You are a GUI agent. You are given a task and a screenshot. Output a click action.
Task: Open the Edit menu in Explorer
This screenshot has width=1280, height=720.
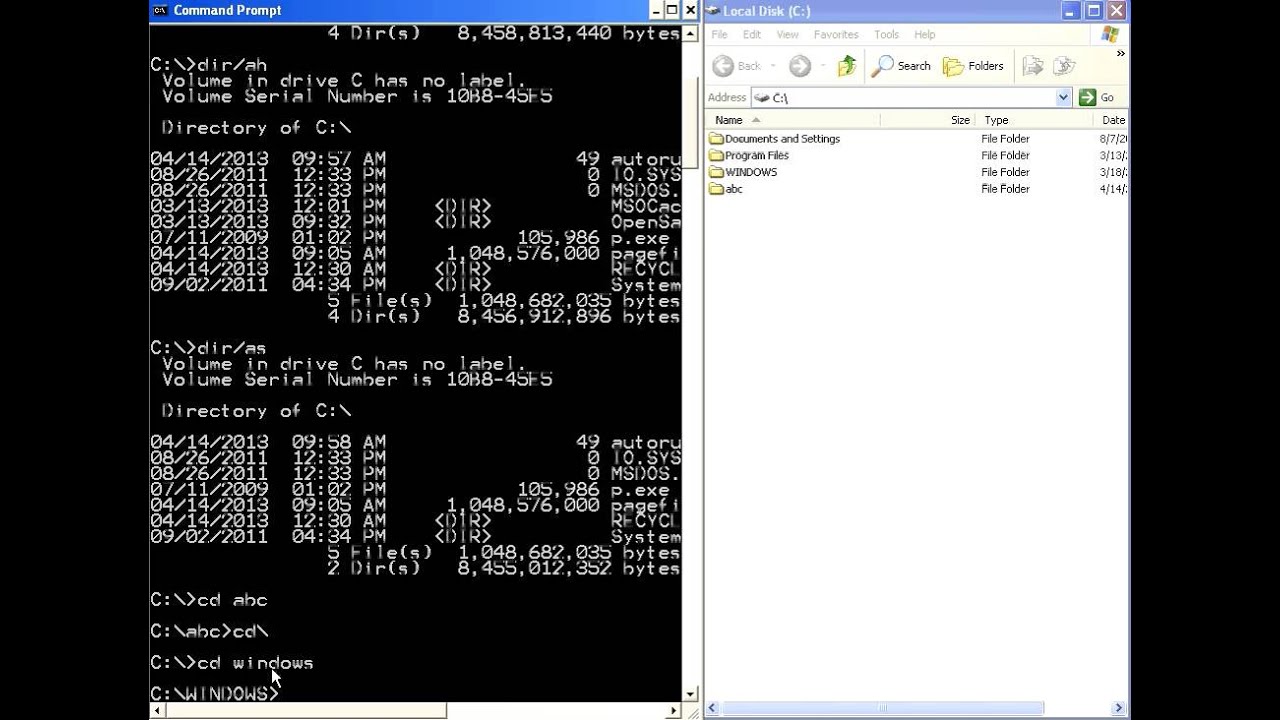coord(752,34)
